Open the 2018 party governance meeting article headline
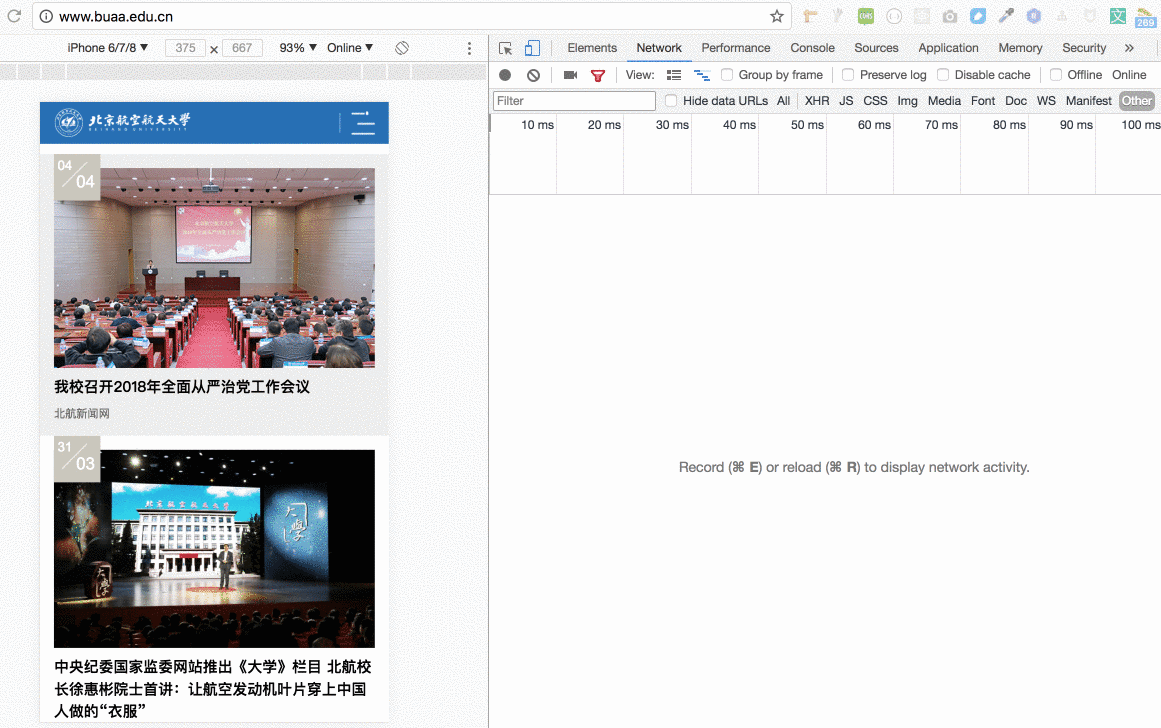The image size is (1161, 728). [182, 387]
